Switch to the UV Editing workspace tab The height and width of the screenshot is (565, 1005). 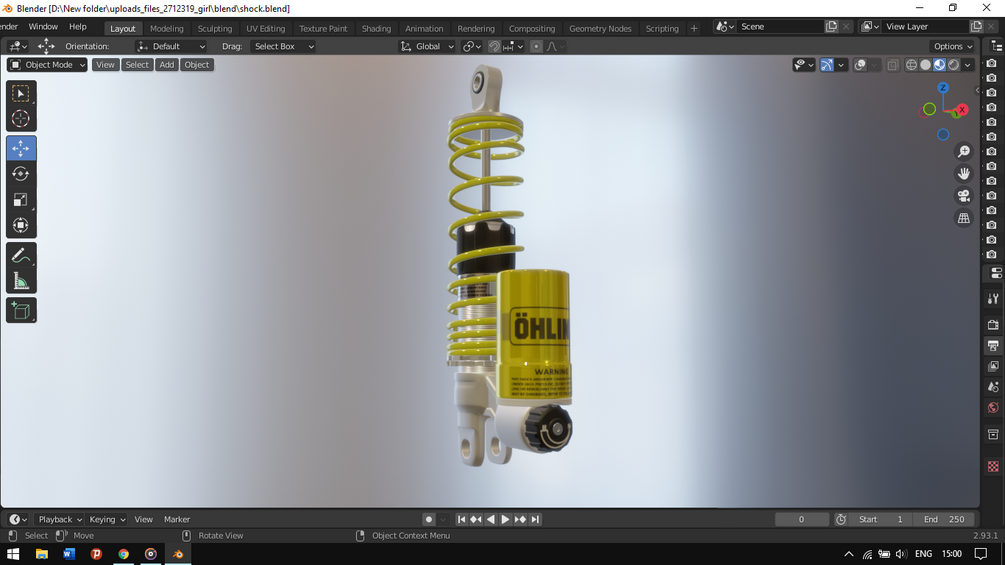click(265, 29)
